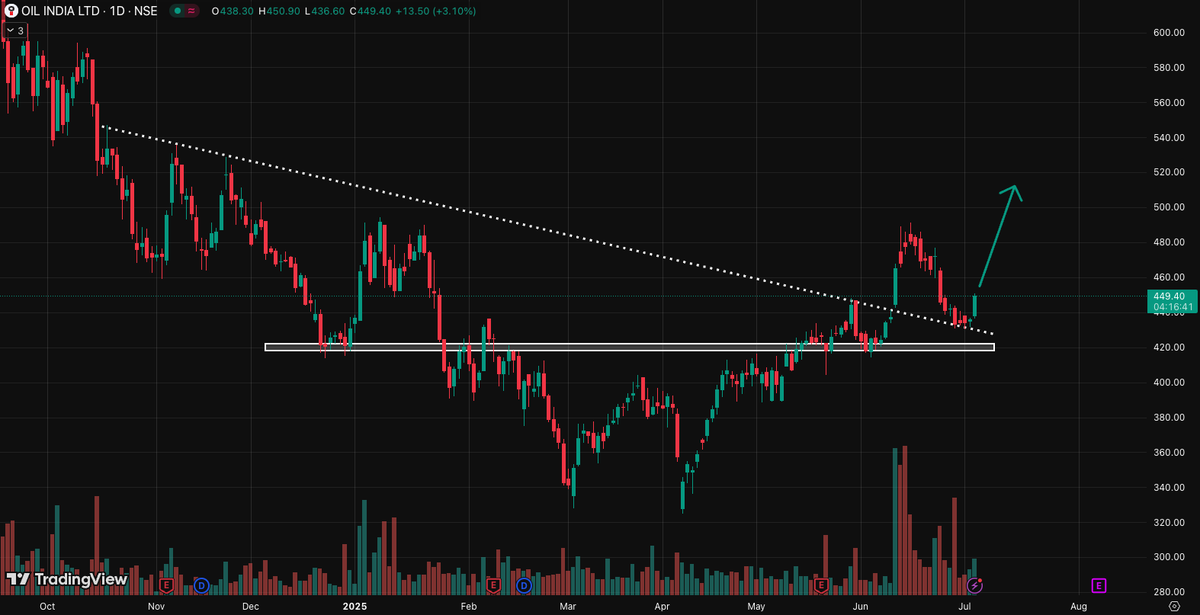
Task: Click the 600.00 price scale label
Action: pyautogui.click(x=1169, y=33)
